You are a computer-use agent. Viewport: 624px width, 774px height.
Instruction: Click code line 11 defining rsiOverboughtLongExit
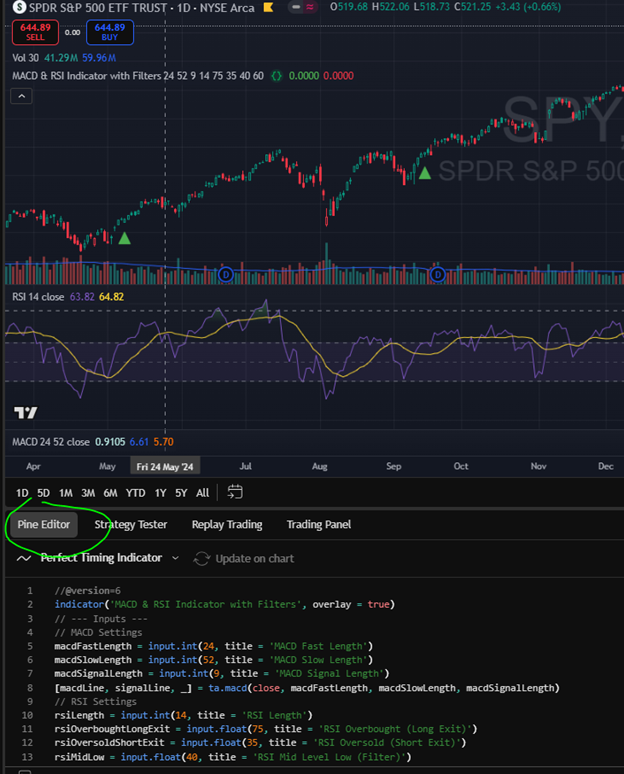point(266,729)
